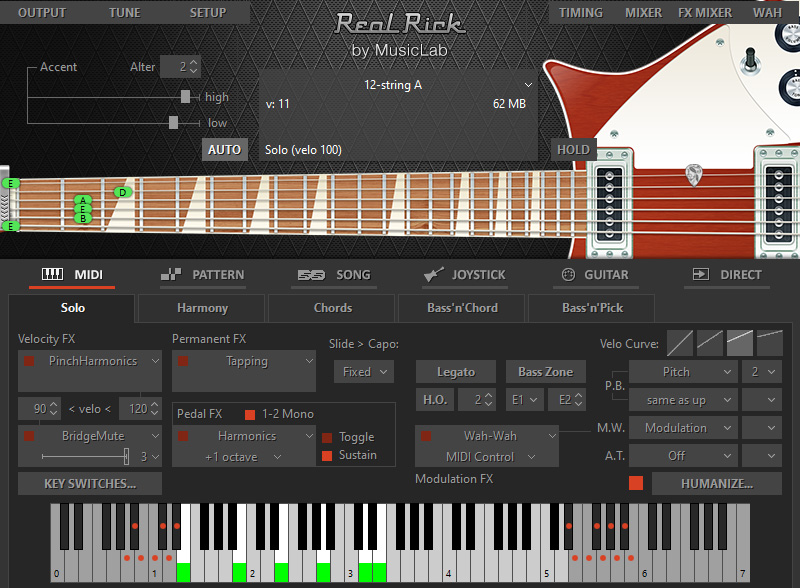Click the Bass Zone button

pos(545,372)
